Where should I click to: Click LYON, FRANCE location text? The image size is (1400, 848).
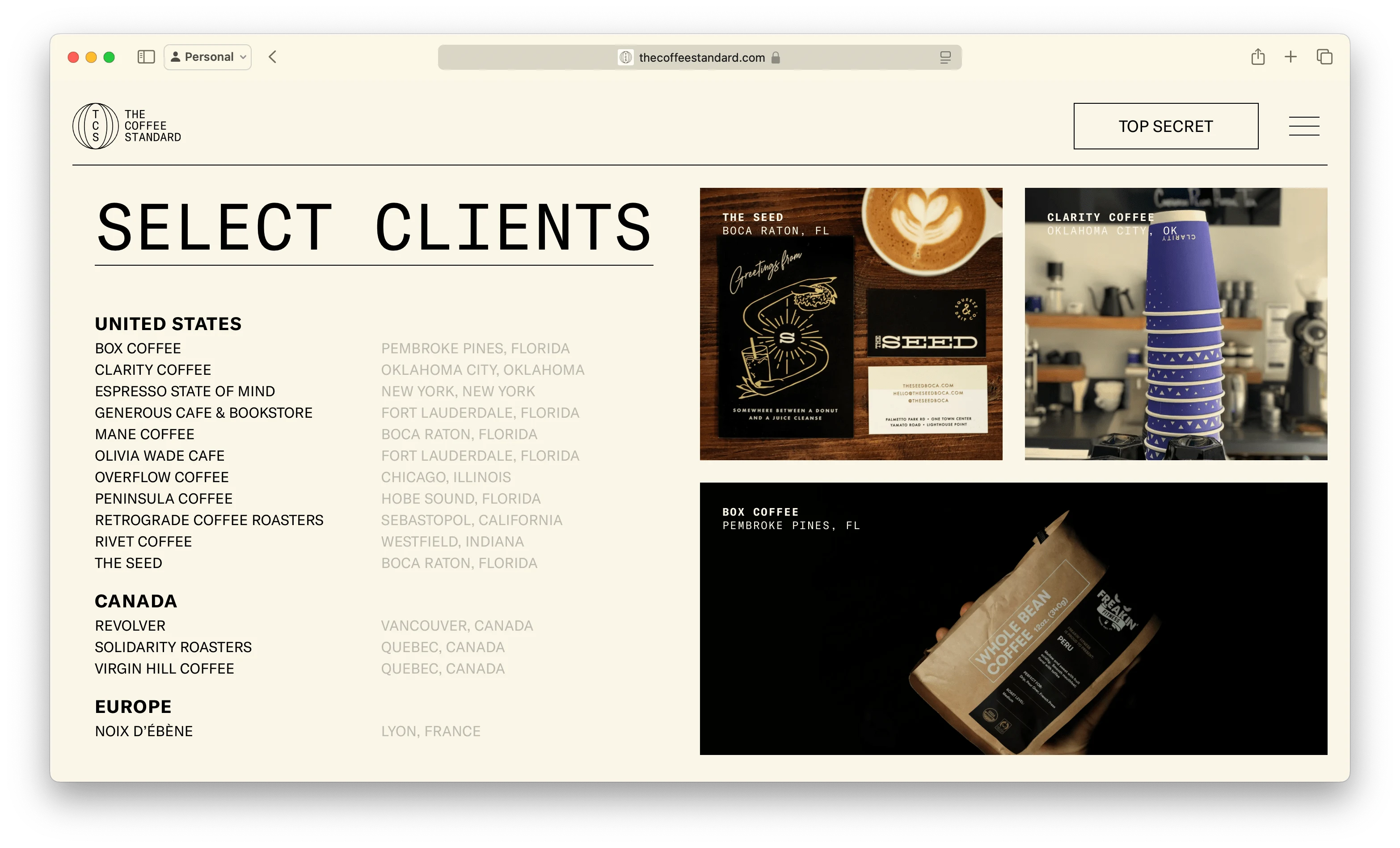click(x=430, y=731)
